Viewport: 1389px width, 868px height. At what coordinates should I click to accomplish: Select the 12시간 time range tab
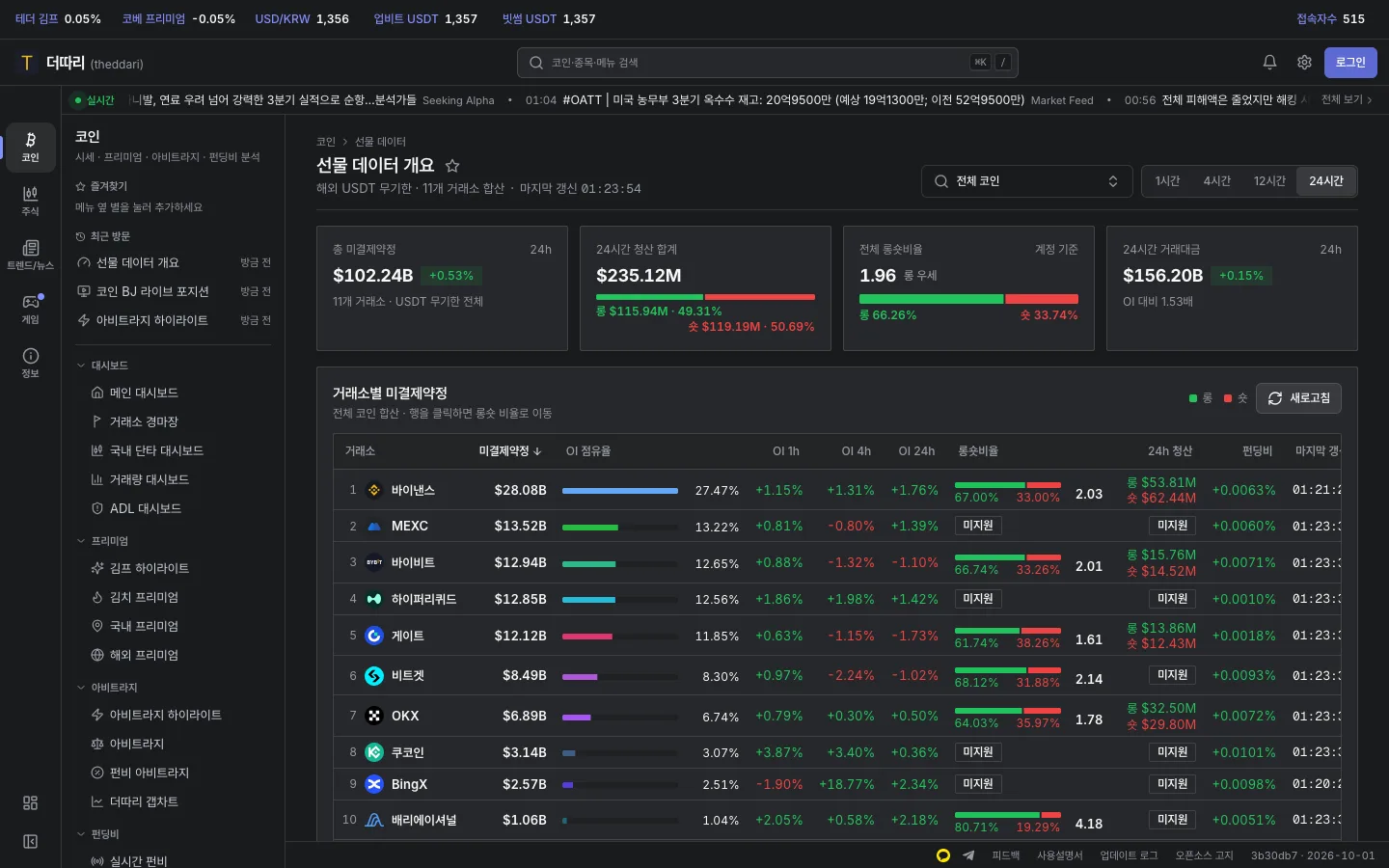(1269, 181)
